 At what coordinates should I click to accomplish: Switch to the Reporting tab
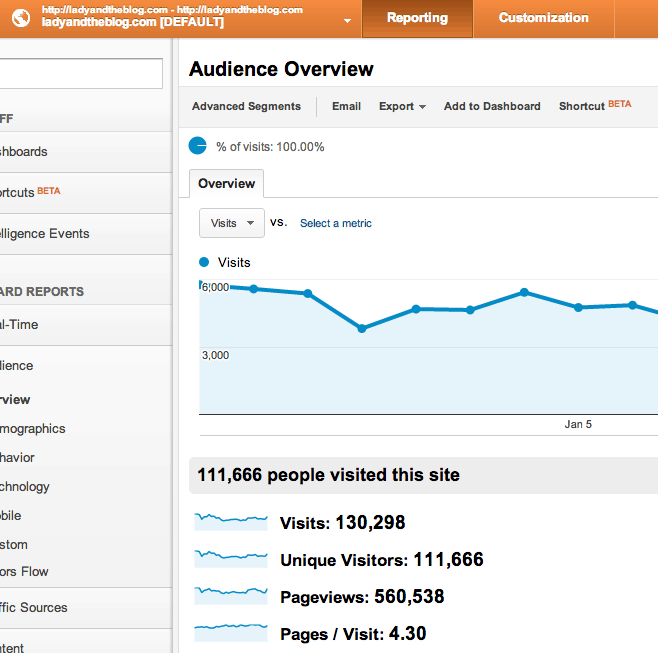(417, 18)
